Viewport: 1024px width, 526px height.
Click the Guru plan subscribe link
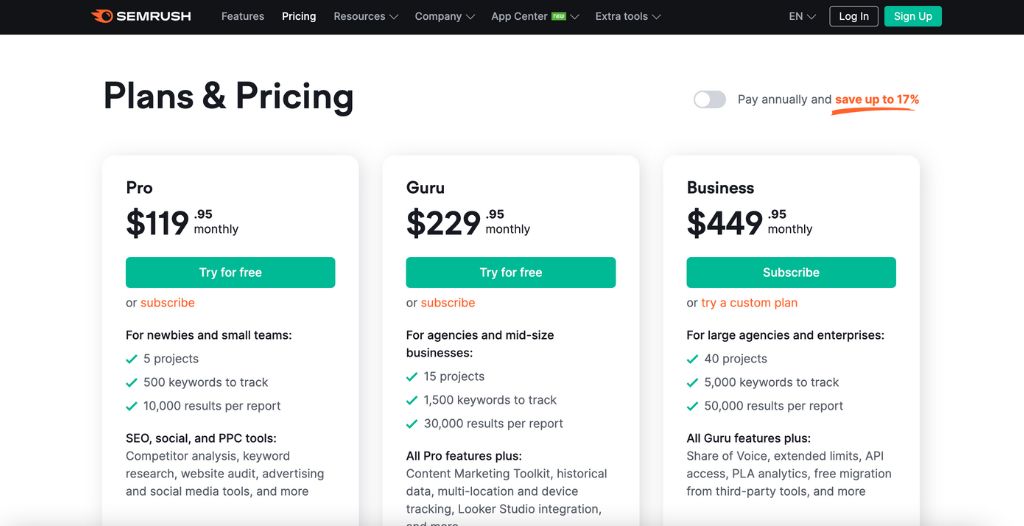click(x=448, y=303)
